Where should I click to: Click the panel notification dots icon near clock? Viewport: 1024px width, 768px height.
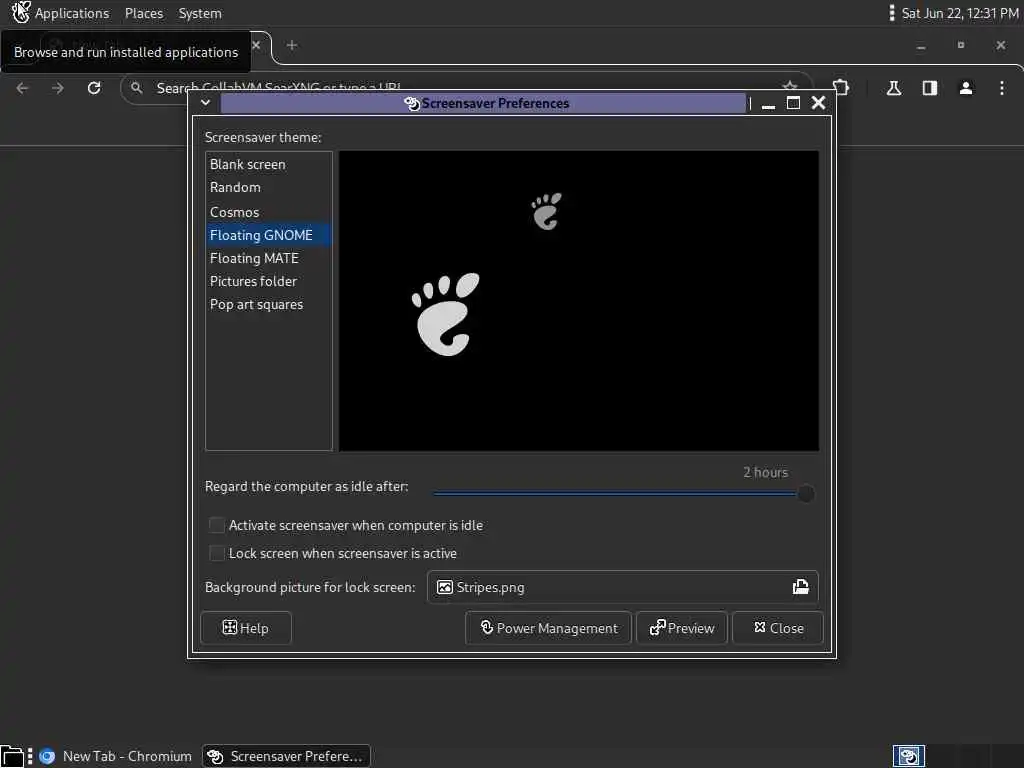point(891,13)
